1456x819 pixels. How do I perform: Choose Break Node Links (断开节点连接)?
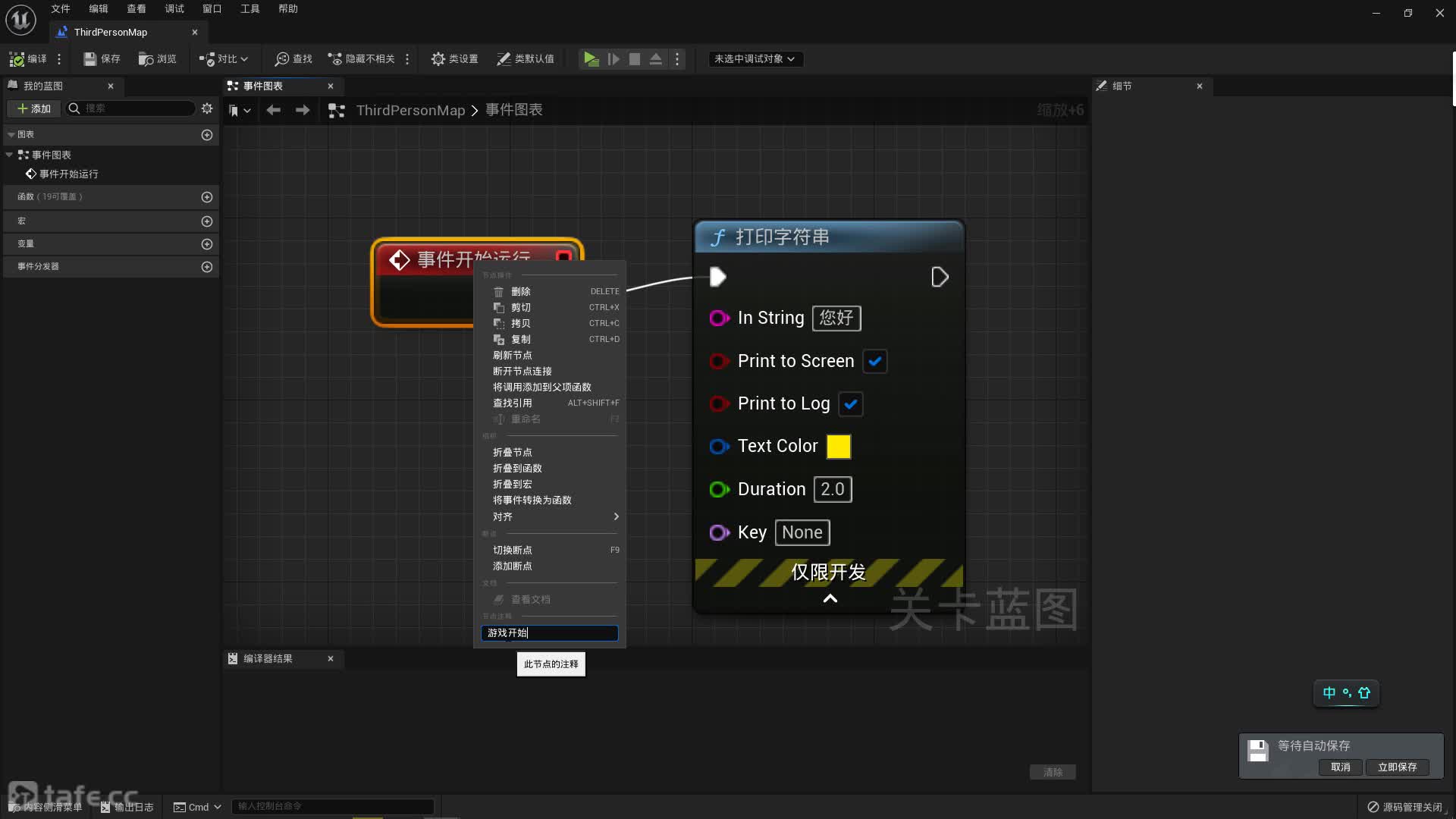coord(550,371)
